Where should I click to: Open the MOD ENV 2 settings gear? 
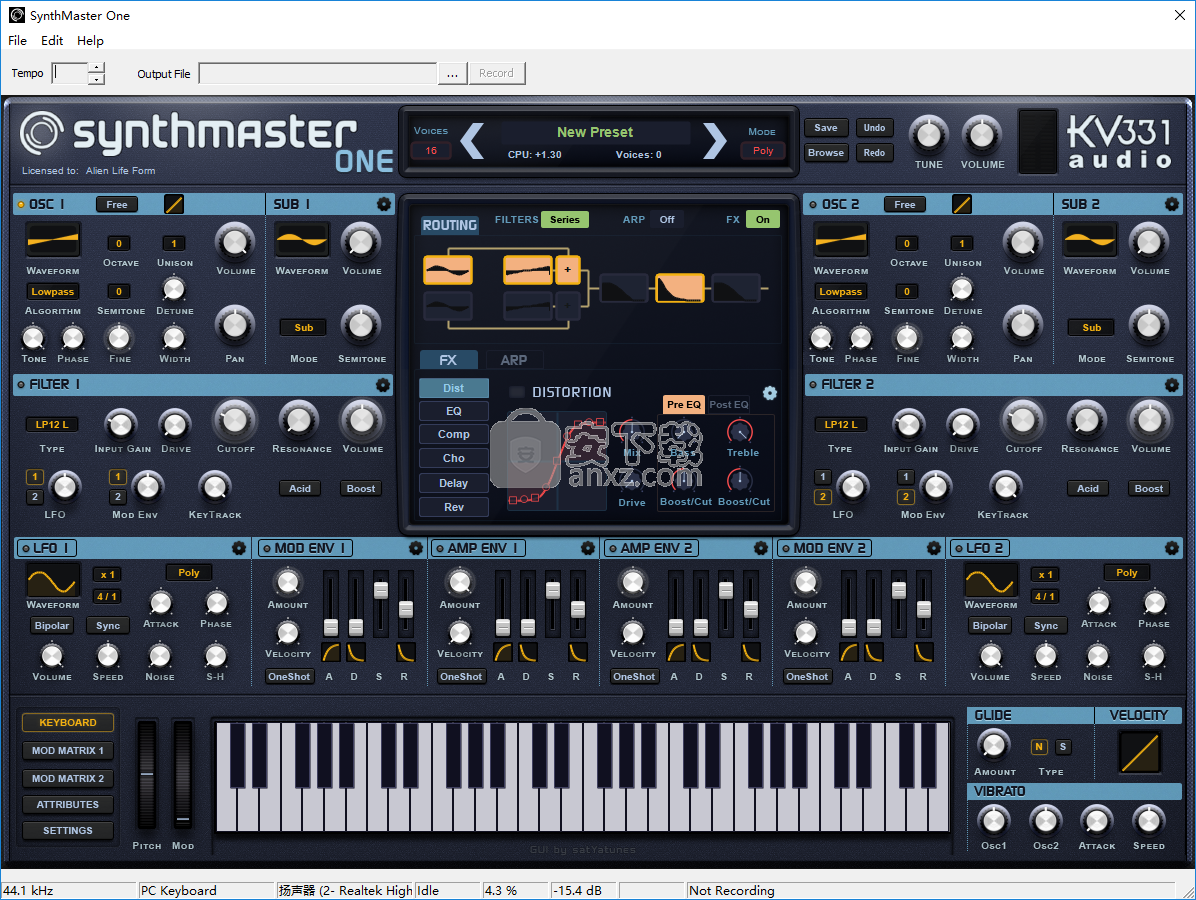(x=934, y=548)
